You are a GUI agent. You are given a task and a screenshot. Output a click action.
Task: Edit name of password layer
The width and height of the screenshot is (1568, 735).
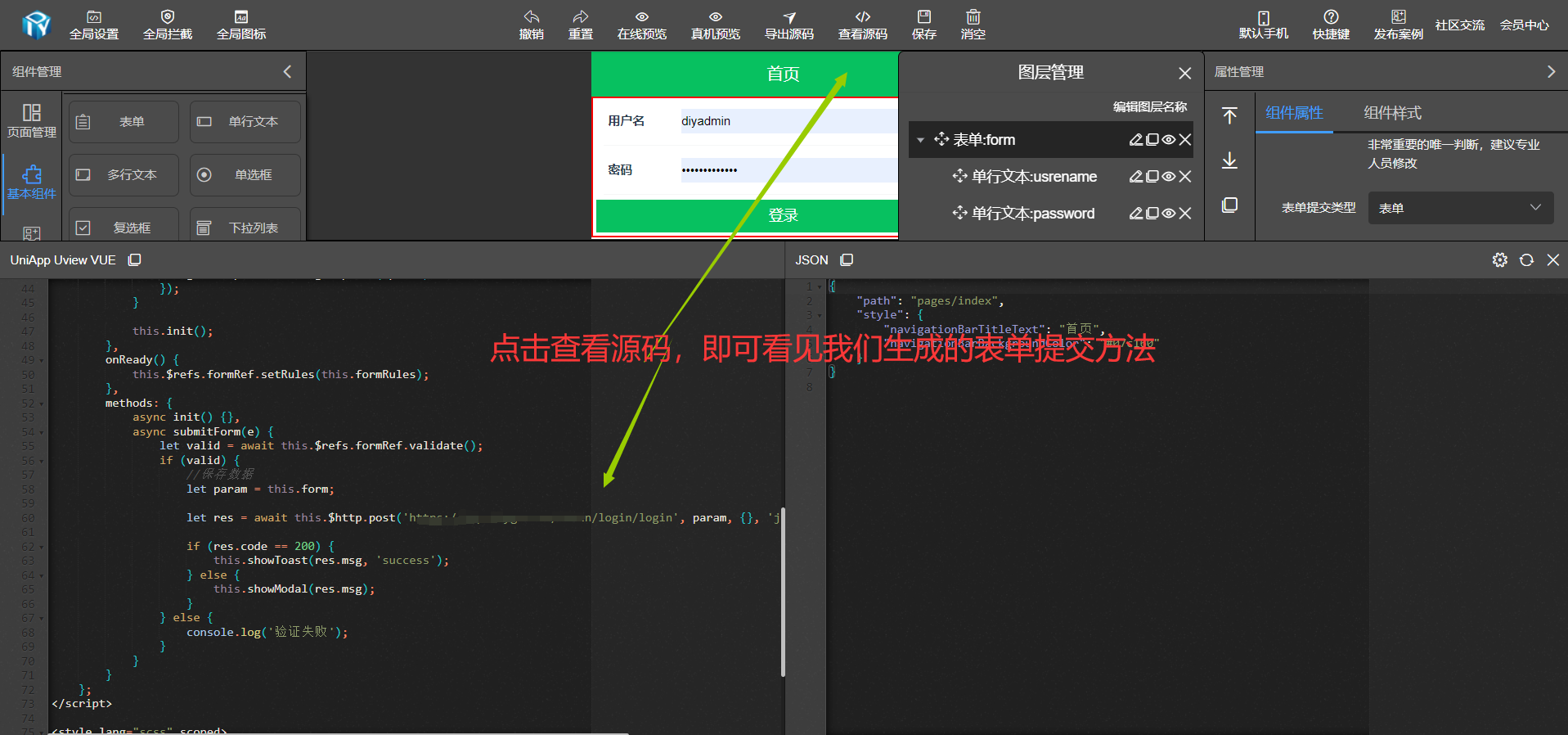[1136, 214]
